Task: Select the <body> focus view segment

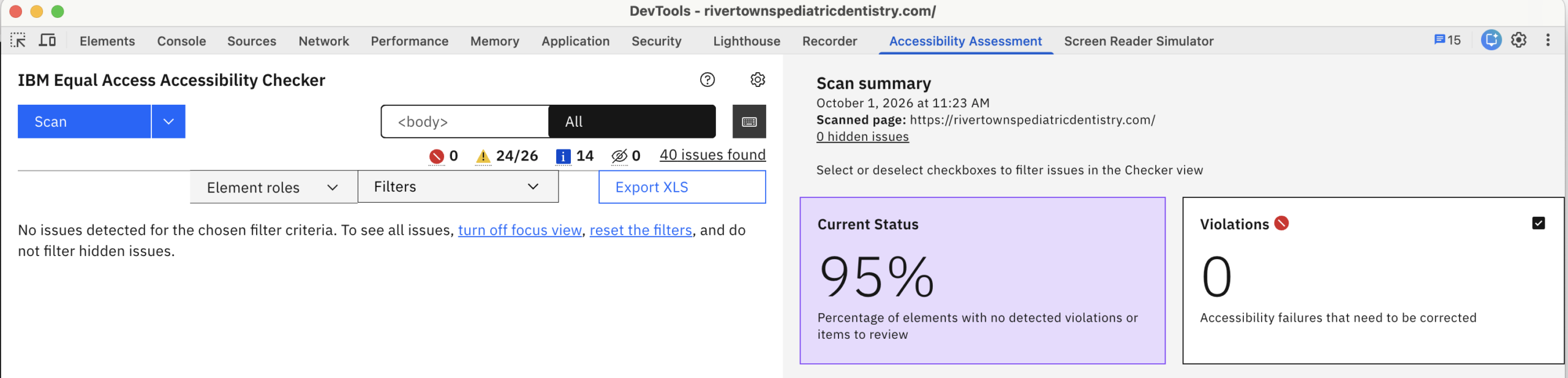Action: 465,121
